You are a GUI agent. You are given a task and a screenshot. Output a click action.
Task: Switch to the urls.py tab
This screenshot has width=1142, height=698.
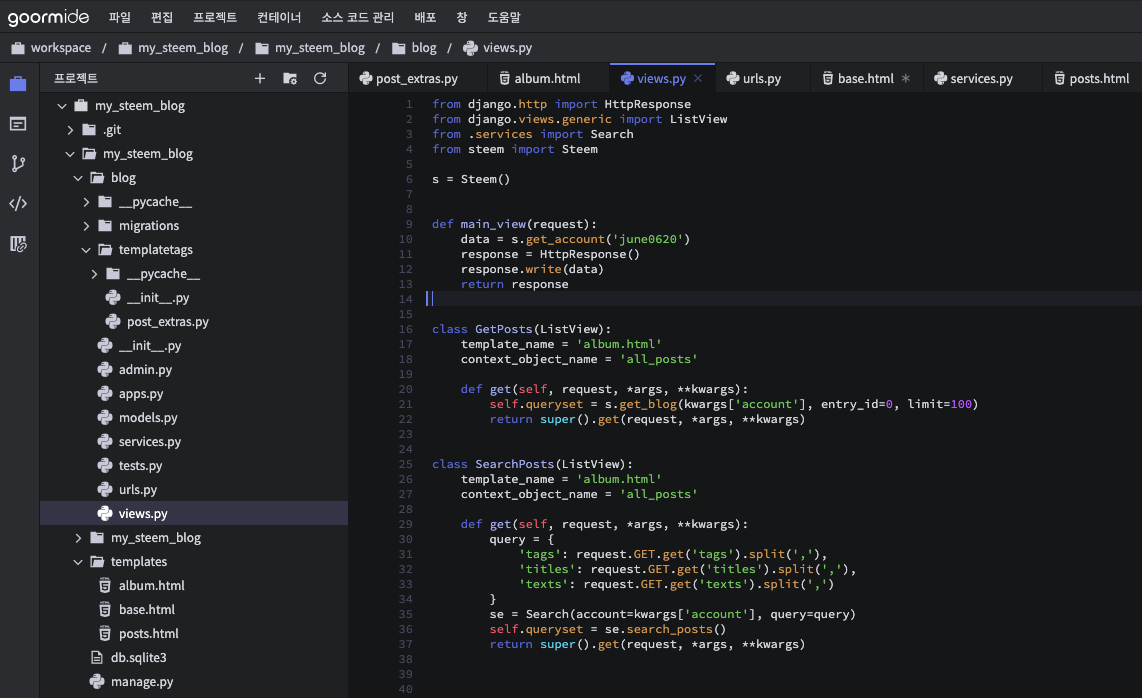click(x=761, y=79)
